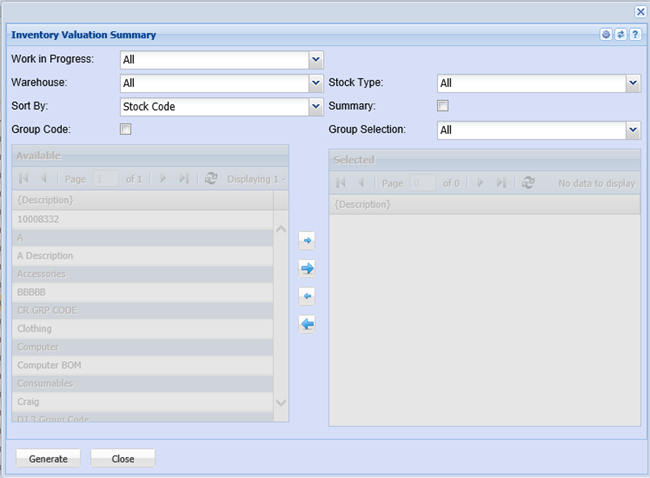The image size is (650, 478).
Task: Expand the Stock Type dropdown
Action: (632, 83)
